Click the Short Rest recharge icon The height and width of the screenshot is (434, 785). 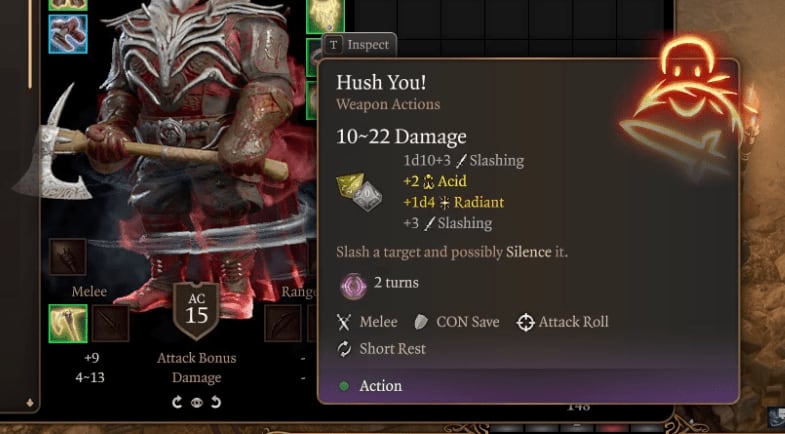coord(344,349)
